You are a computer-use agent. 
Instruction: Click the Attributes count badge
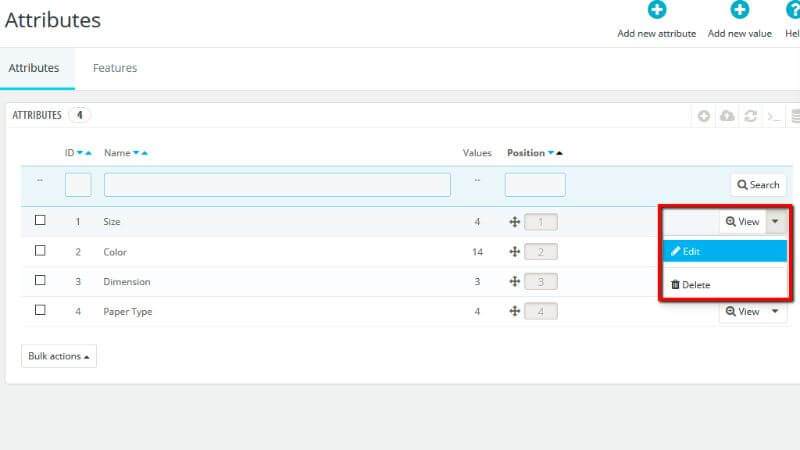point(80,115)
